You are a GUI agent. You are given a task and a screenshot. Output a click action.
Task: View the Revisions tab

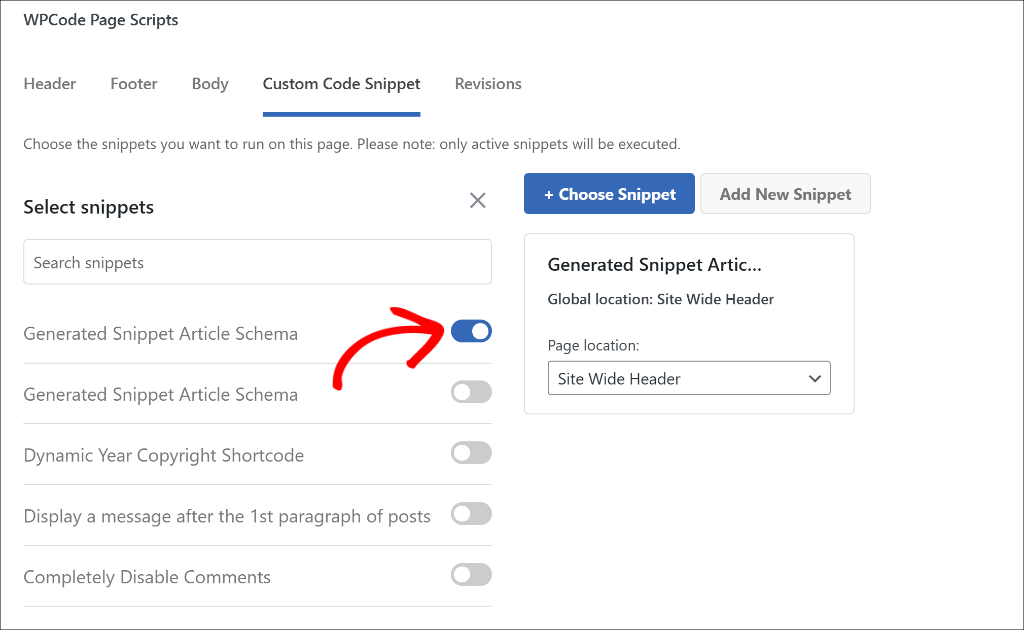[488, 84]
